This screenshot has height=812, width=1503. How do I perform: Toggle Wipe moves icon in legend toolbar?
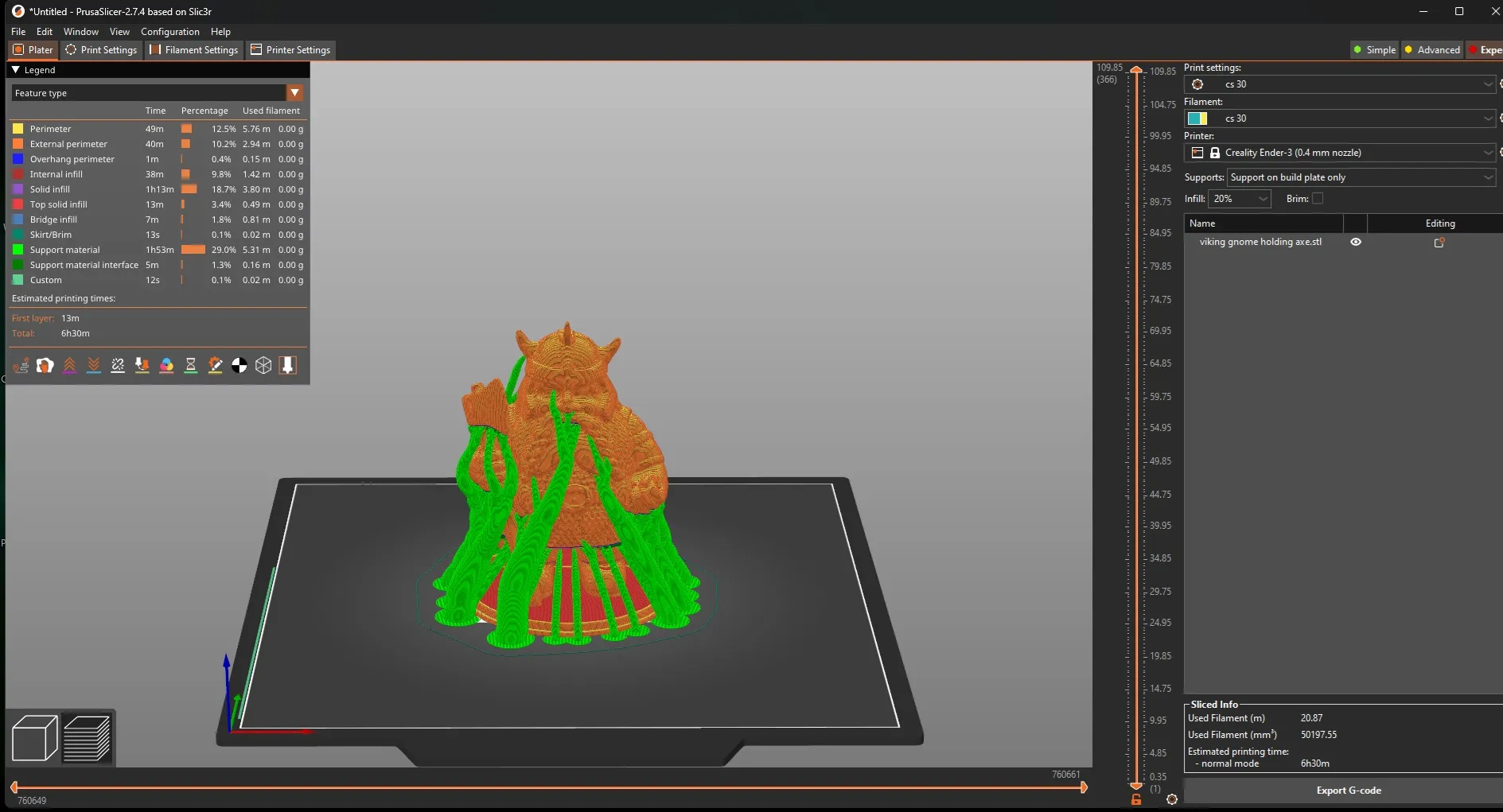coord(45,365)
